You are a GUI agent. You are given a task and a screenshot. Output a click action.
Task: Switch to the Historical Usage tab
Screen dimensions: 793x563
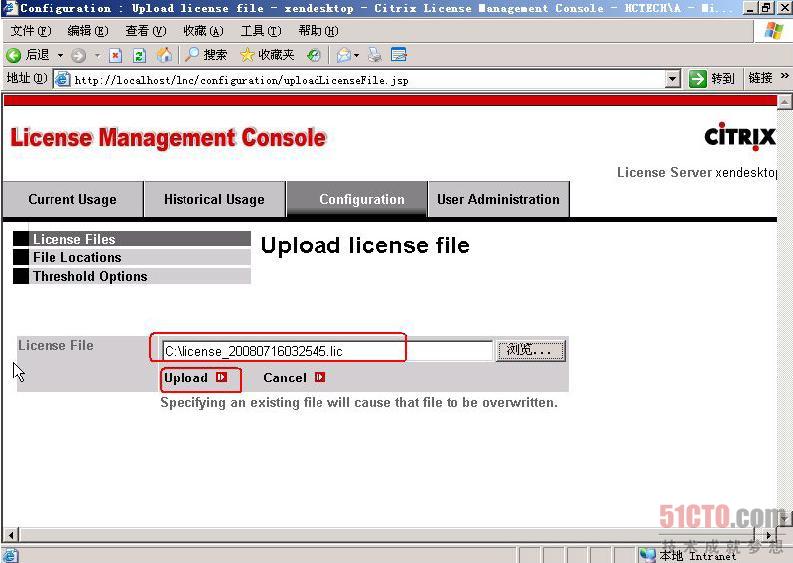[x=214, y=199]
